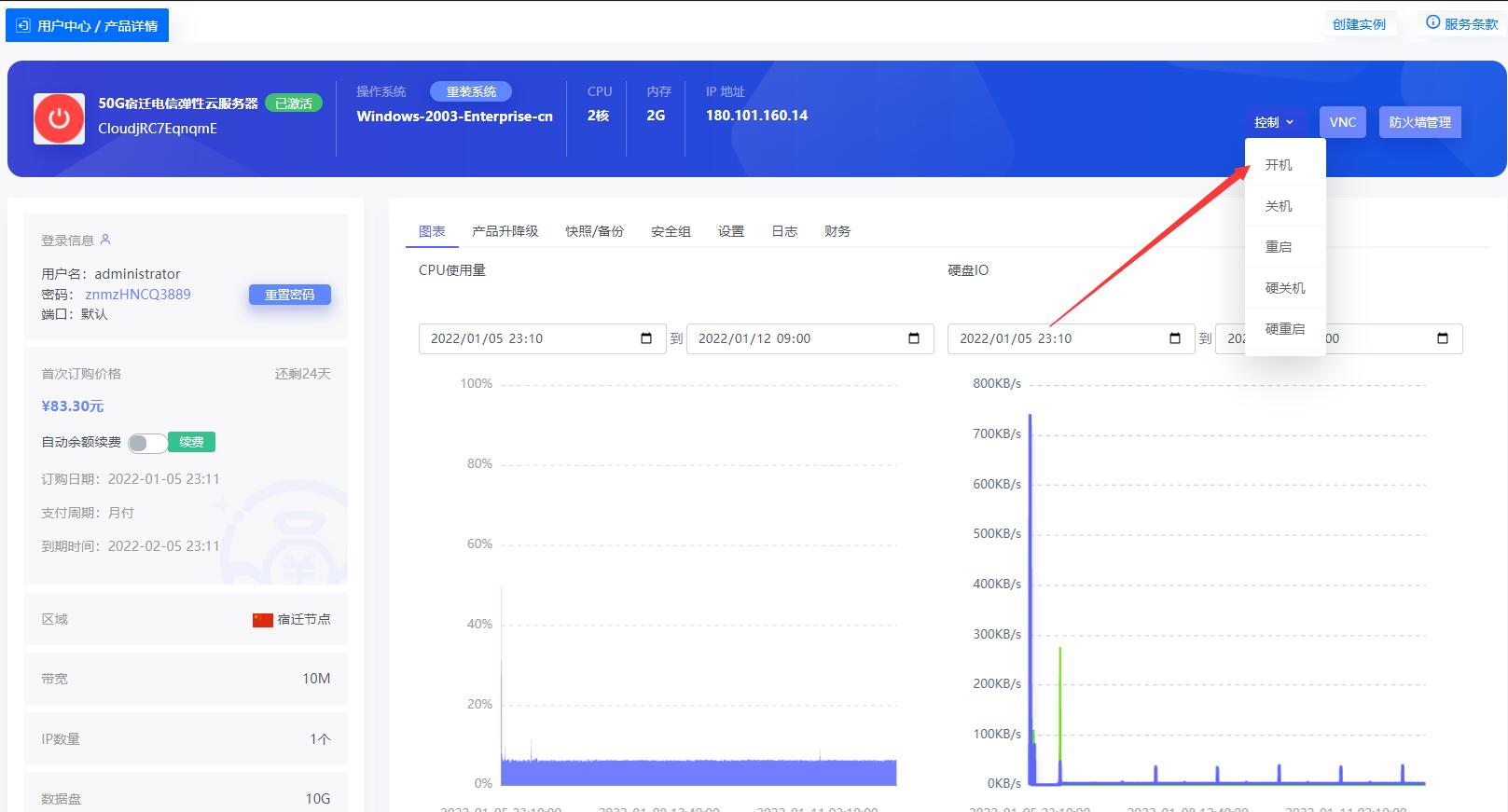Screen dimensions: 1508x812
Task: Click the 支付周期: 月付 line
Action: coord(88,513)
